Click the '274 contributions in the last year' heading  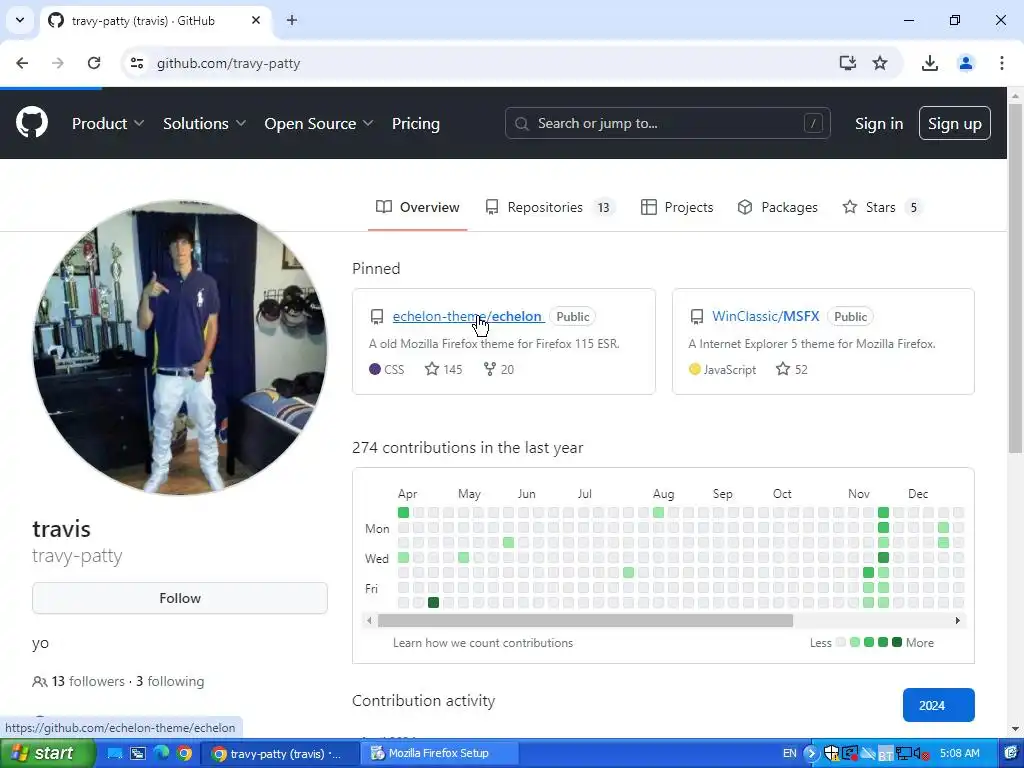click(x=468, y=448)
